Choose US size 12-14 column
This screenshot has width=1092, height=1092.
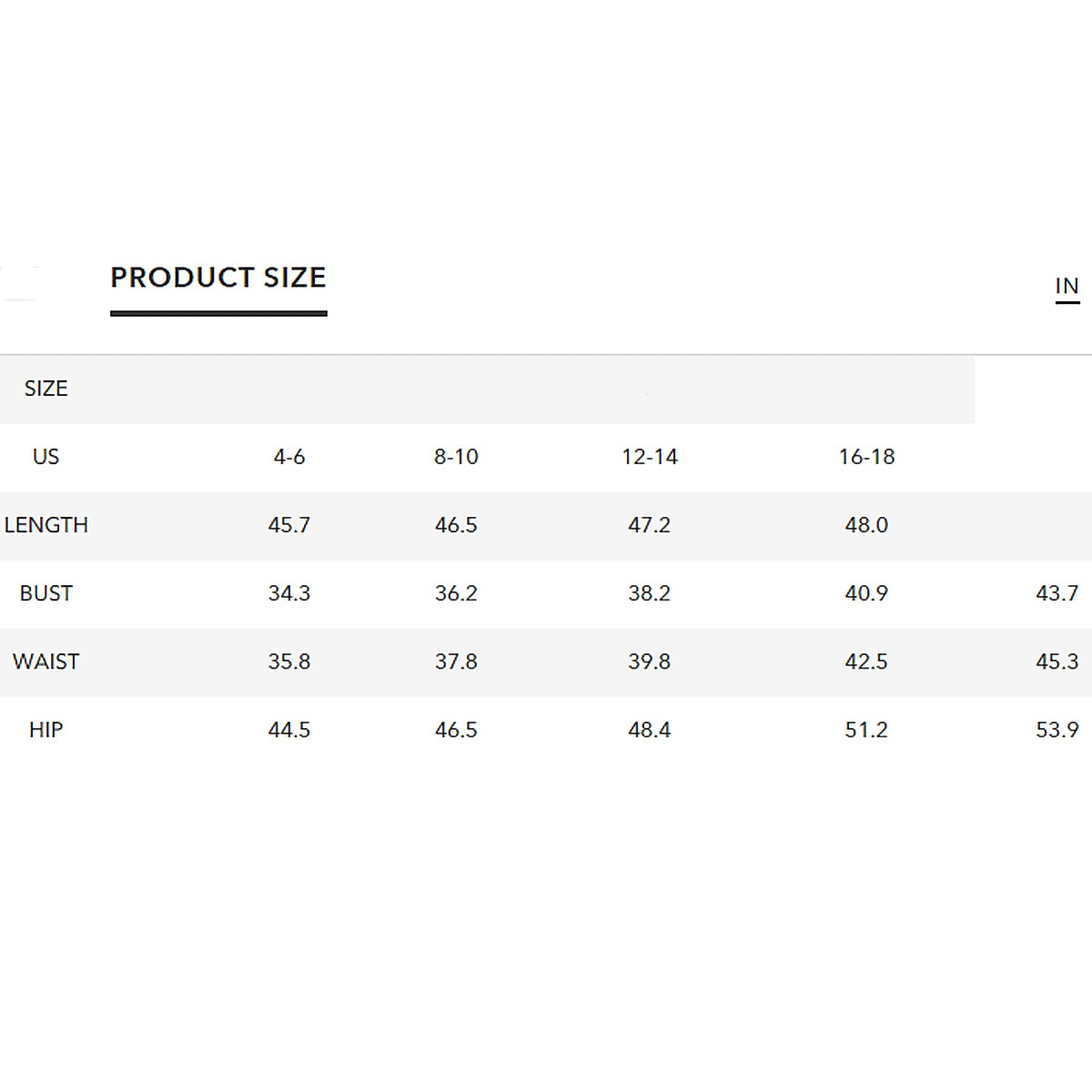650,457
